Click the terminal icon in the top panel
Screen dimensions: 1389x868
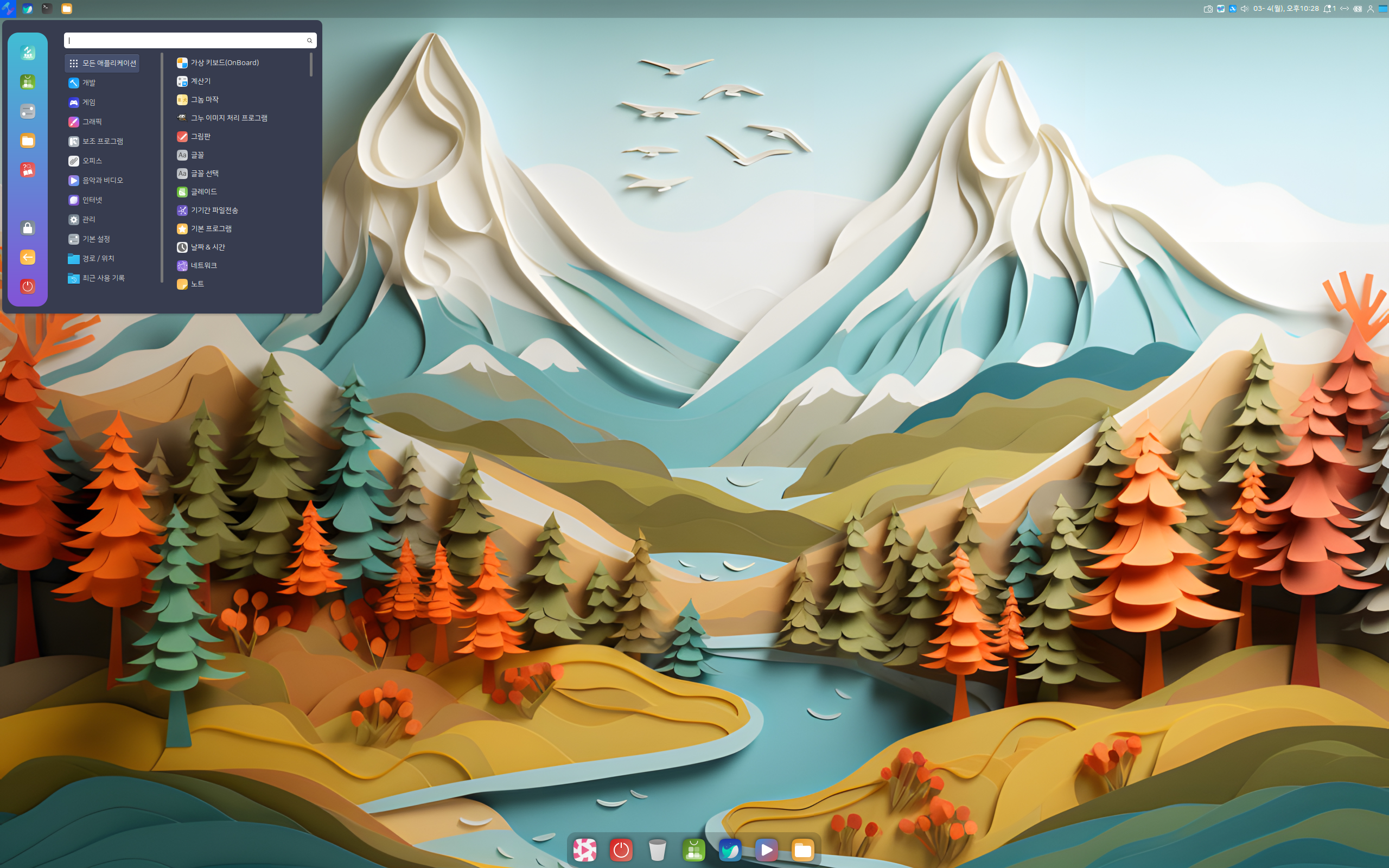coord(47,9)
